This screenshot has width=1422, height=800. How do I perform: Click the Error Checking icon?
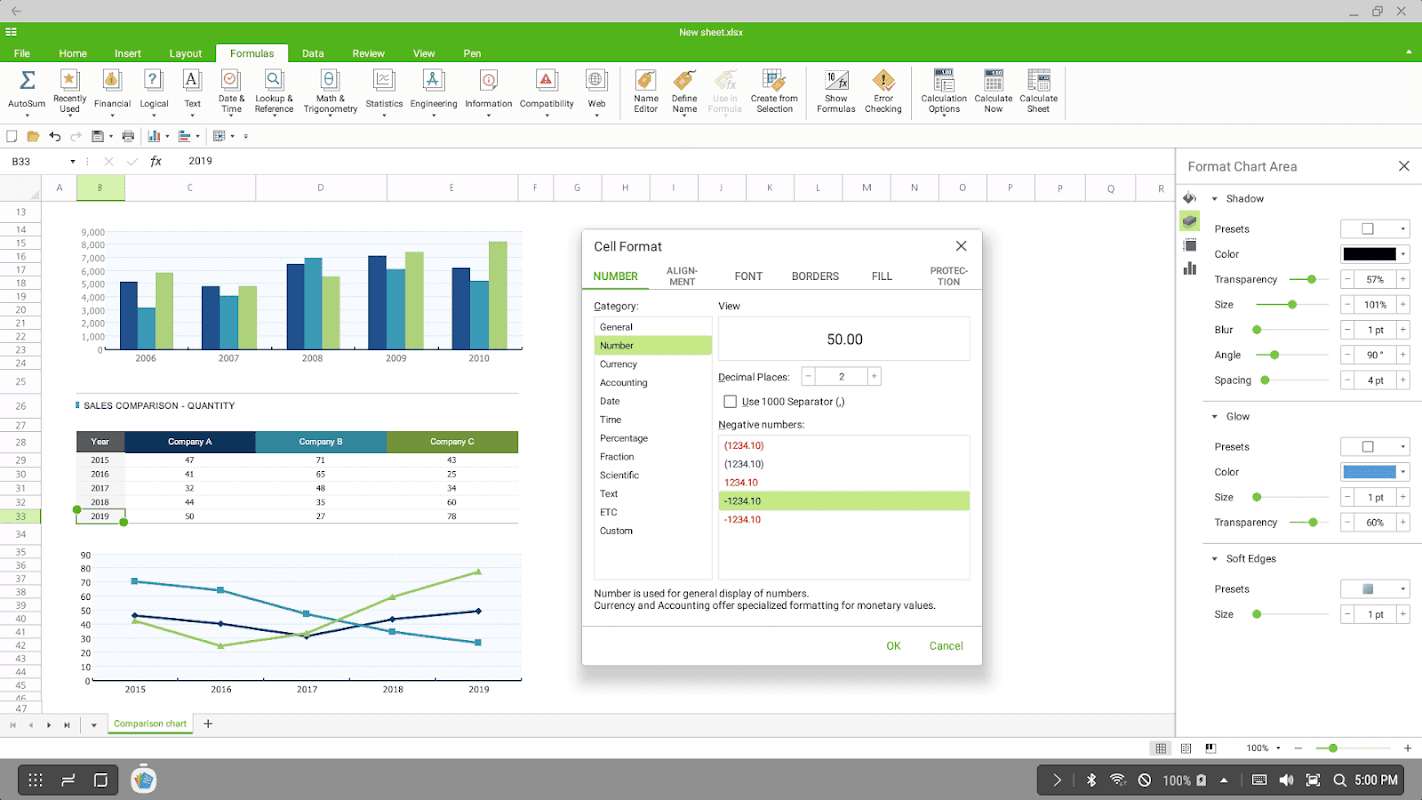pos(883,82)
